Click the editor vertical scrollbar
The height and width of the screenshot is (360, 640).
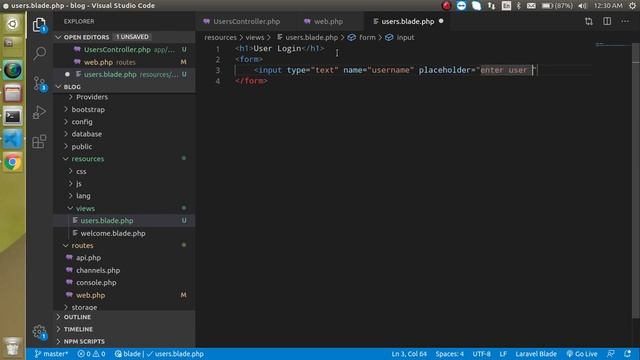636,180
